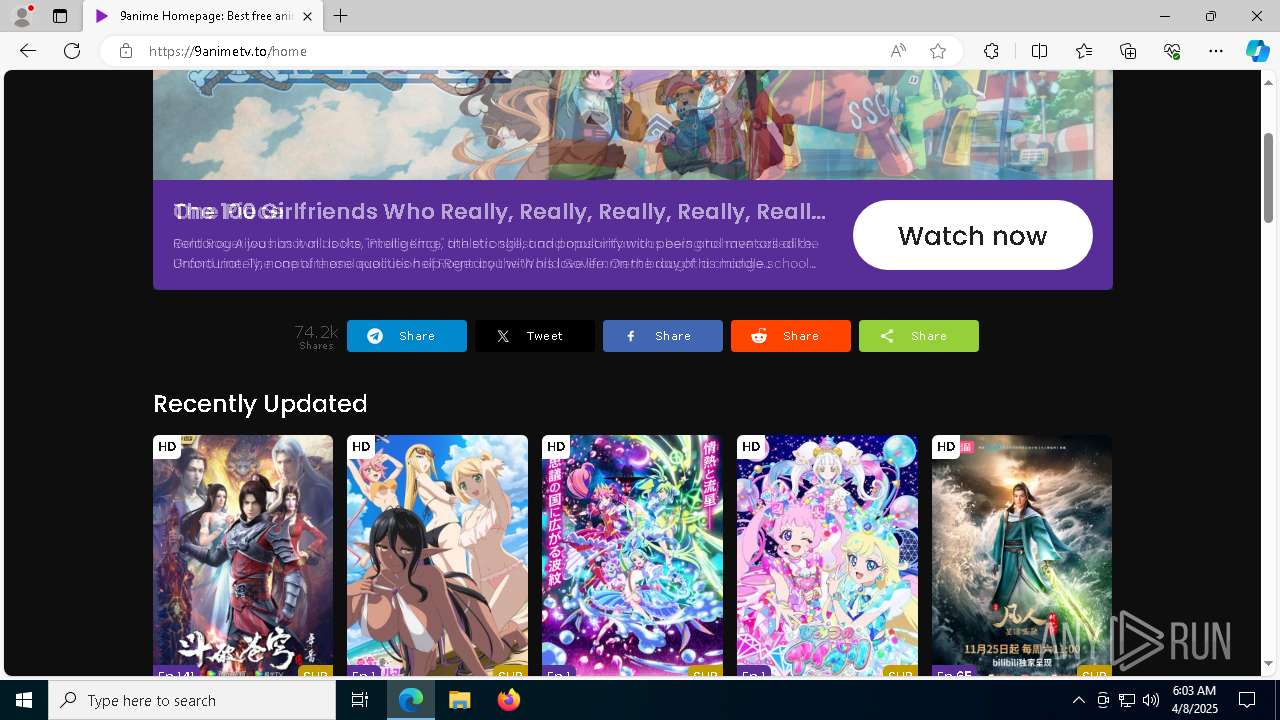Open browser Extensions puzzle icon

click(991, 51)
